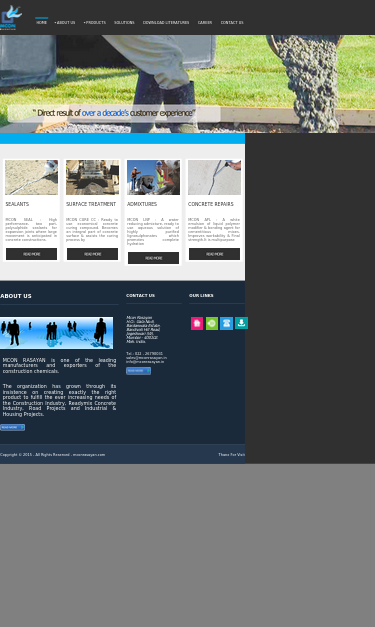Screen dimensions: 375x627
Task: Open Download Literatures page
Action: [x=166, y=22]
